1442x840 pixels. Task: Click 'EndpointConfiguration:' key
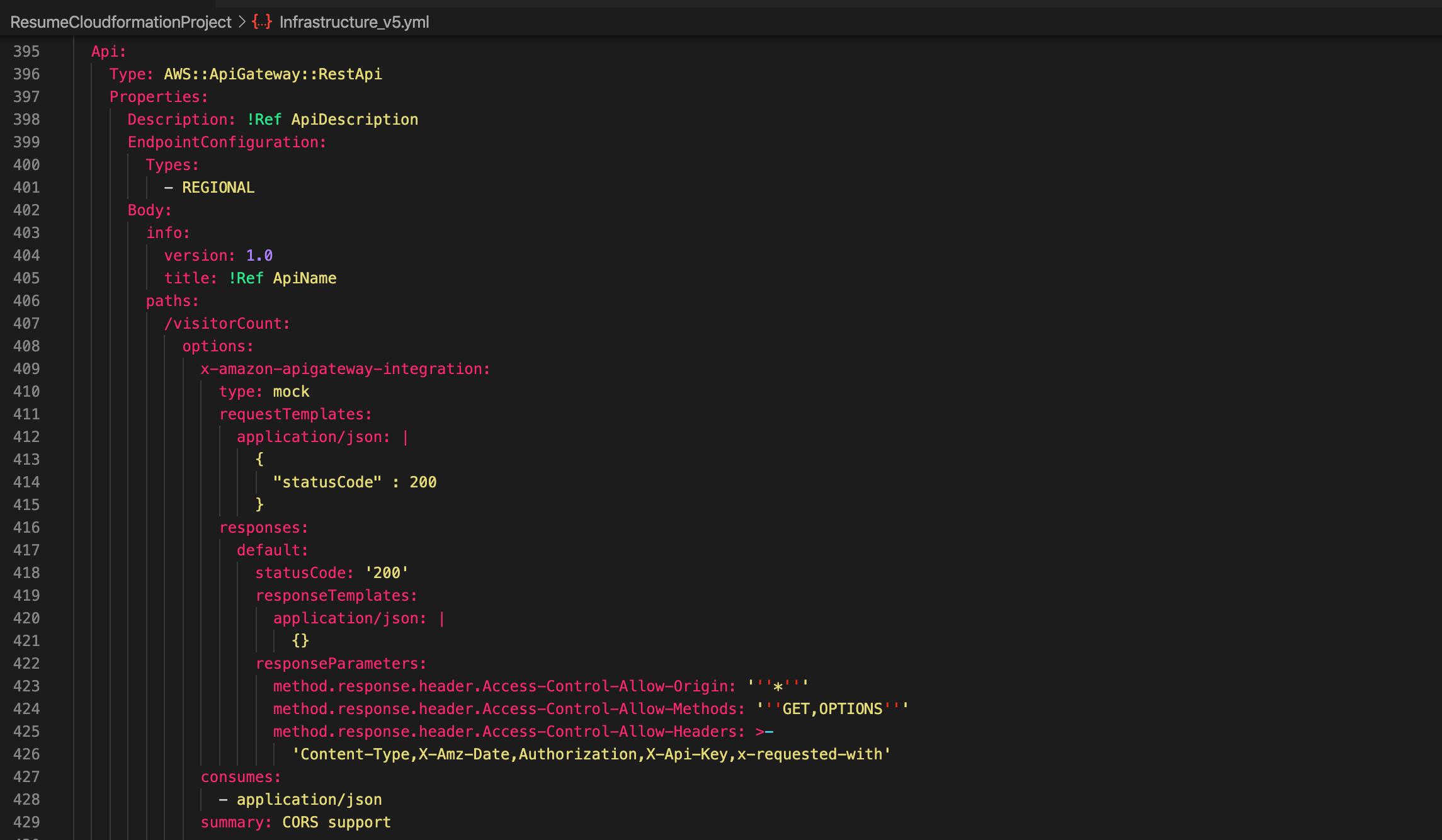[x=227, y=142]
